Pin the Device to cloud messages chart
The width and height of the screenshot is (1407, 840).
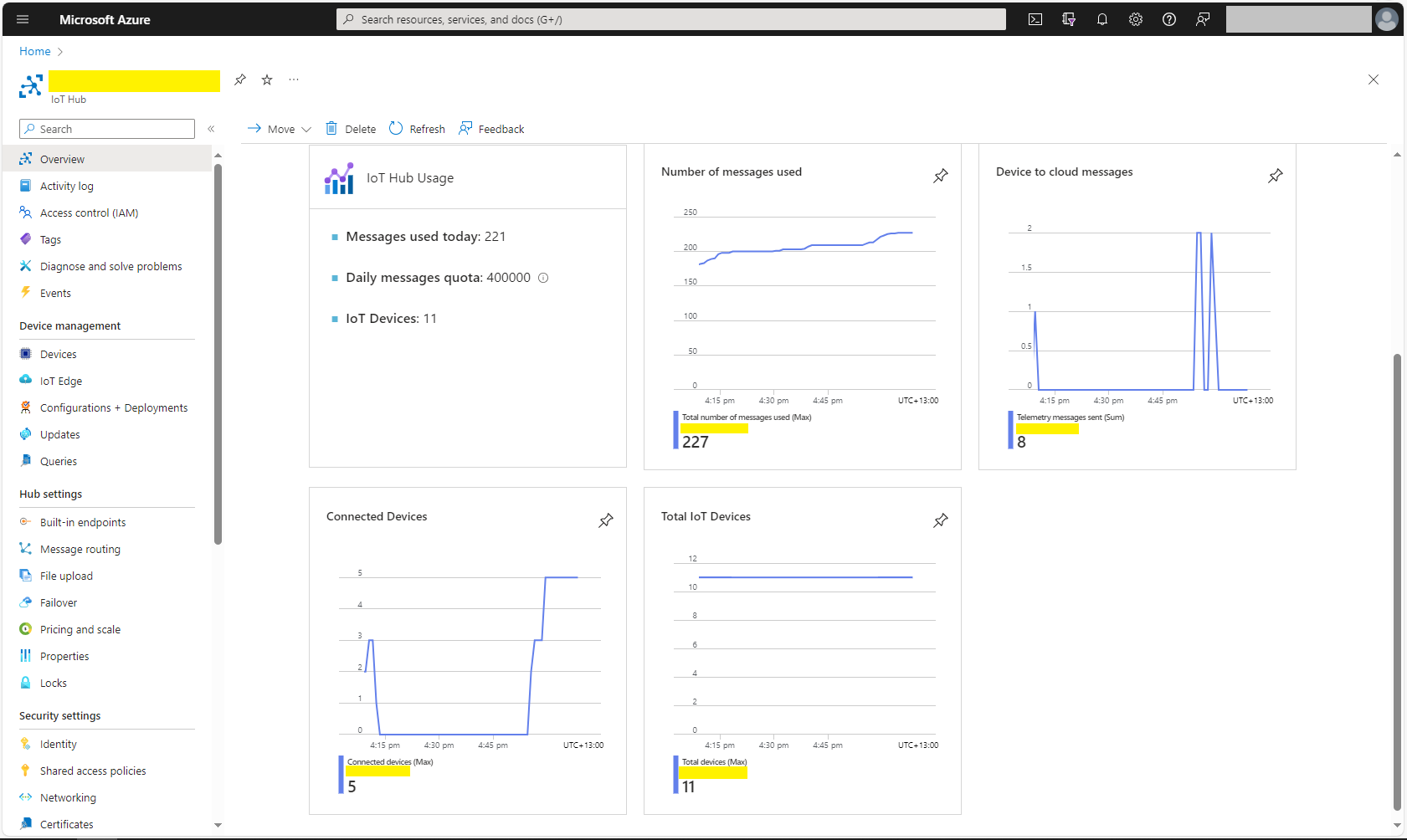pyautogui.click(x=1276, y=176)
